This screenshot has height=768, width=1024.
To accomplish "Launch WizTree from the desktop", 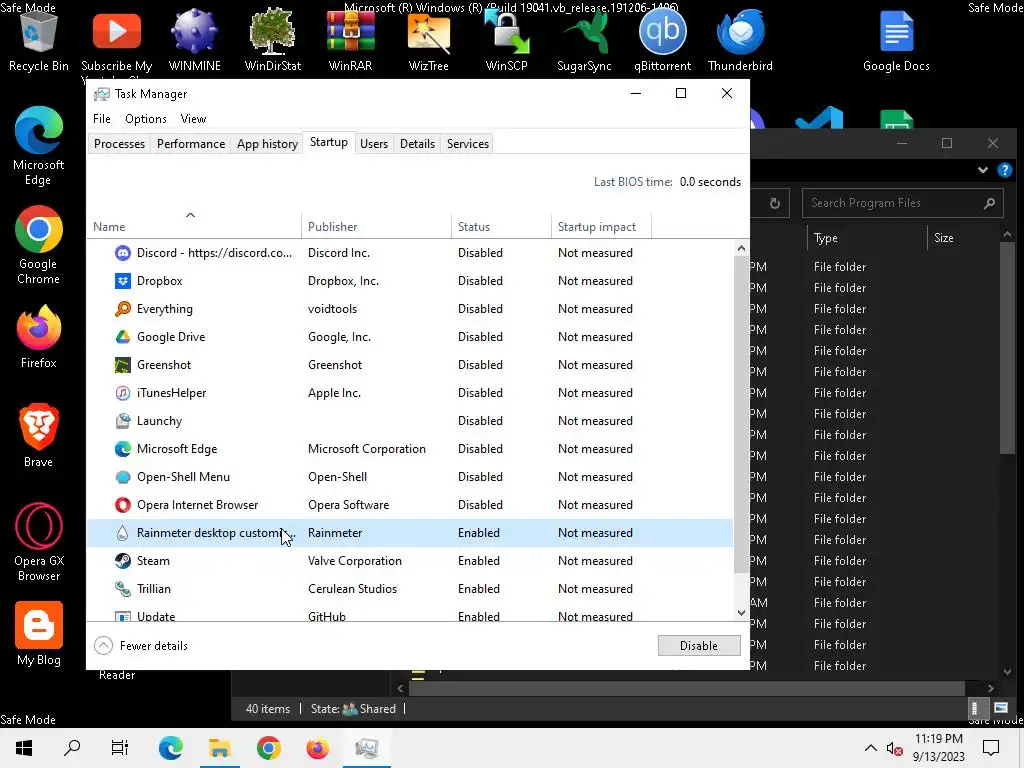I will pos(428,39).
